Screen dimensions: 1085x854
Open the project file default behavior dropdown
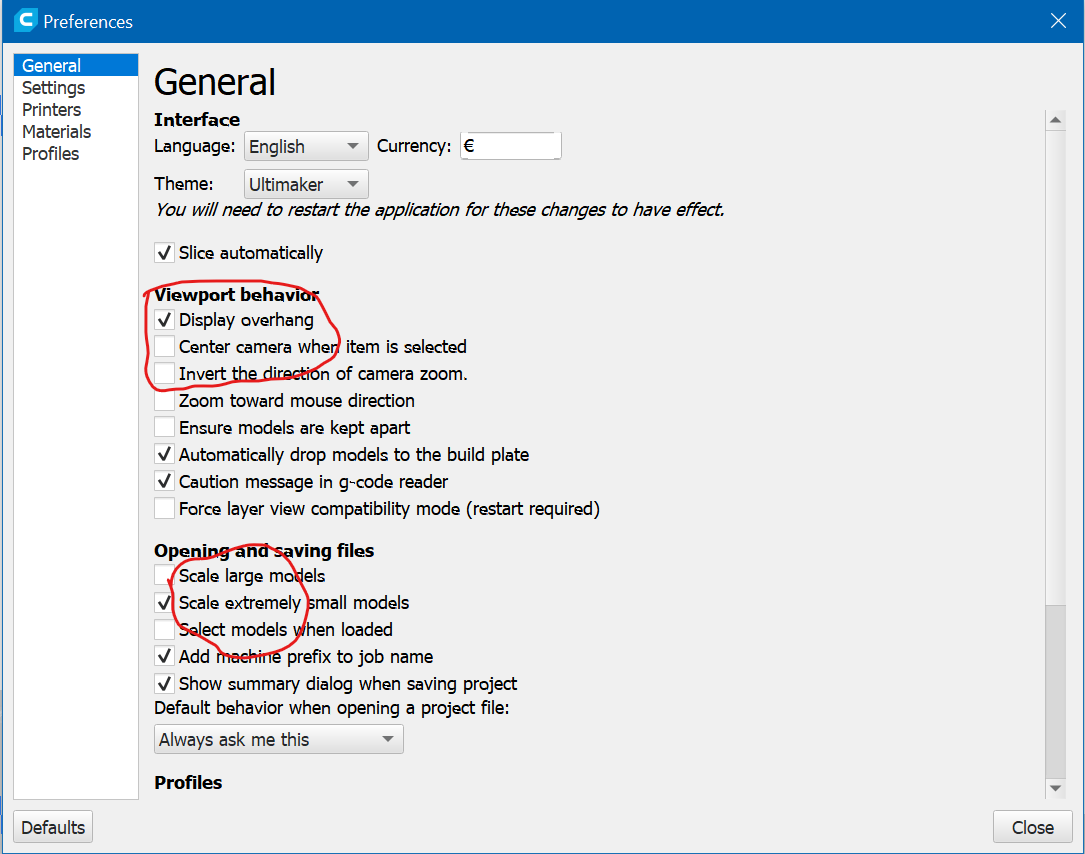[x=278, y=739]
